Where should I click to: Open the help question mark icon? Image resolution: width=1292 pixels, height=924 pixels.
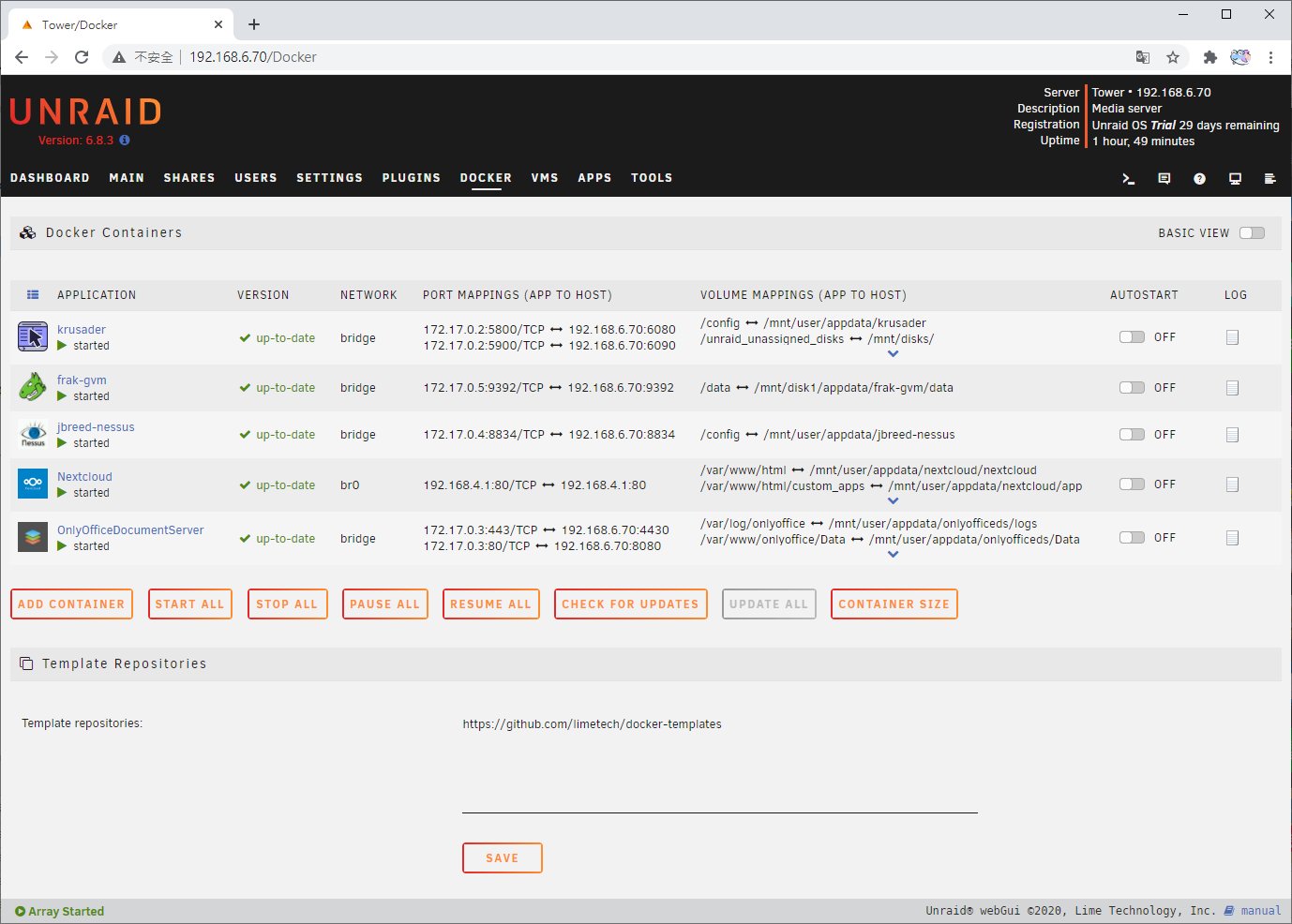tap(1199, 179)
